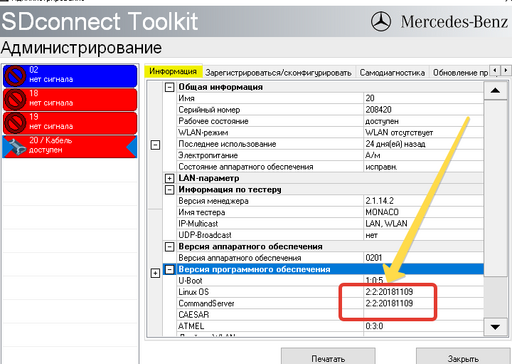This screenshot has height=364, width=512.
Task: Collapse Версия программного обеспечения section
Action: click(170, 269)
